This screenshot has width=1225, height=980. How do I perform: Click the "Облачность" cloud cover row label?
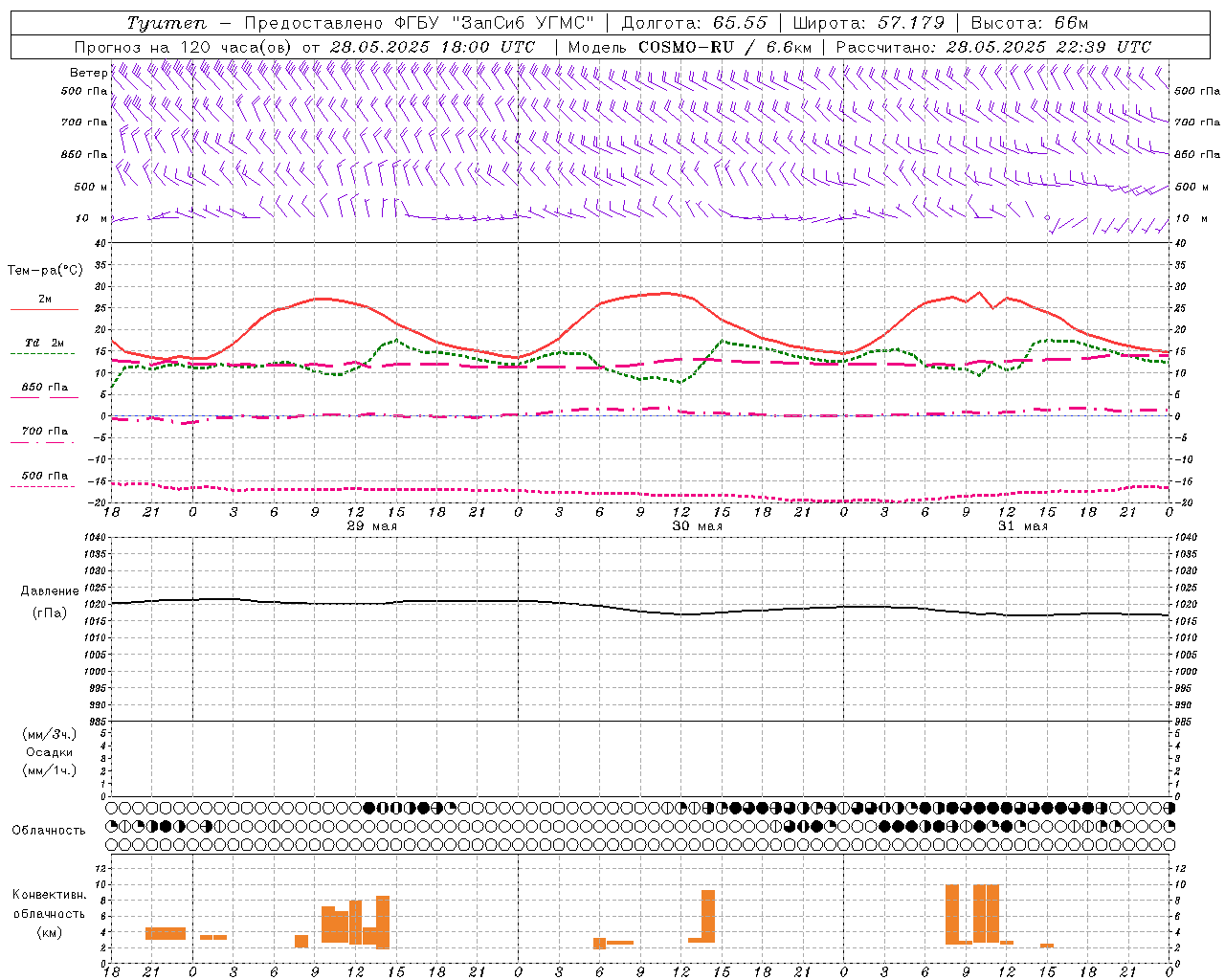click(49, 831)
